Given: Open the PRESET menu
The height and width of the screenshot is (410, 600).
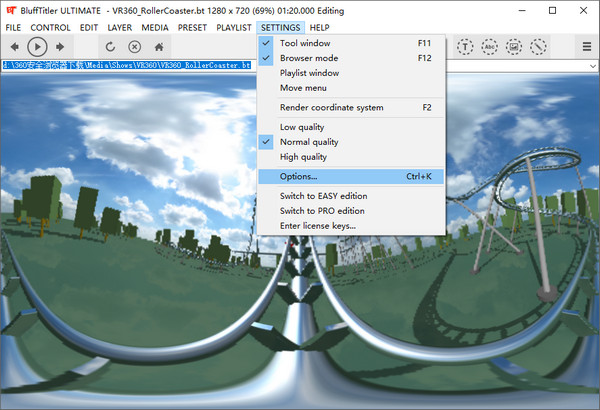Looking at the screenshot, I should 192,28.
